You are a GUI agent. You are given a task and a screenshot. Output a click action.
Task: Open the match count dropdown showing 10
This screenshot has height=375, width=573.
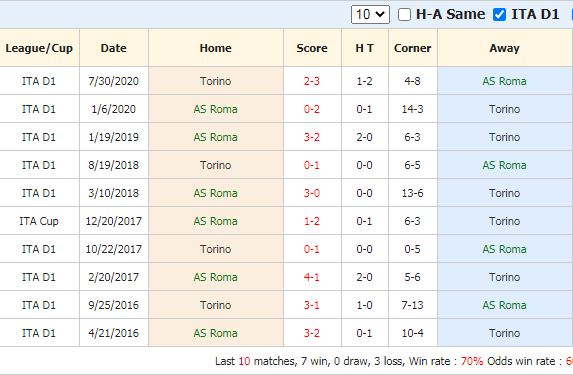tap(370, 15)
